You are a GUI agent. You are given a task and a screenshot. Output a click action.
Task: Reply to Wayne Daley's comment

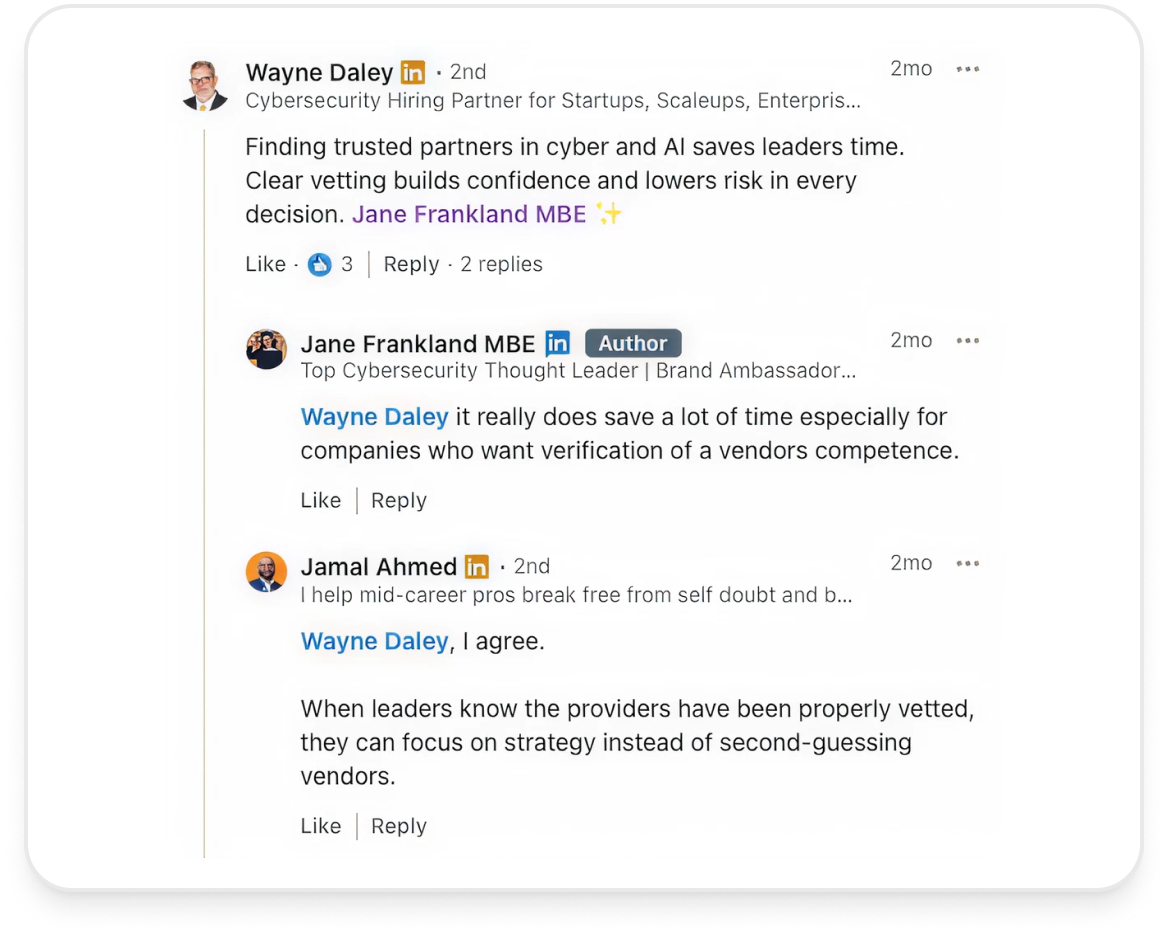click(411, 264)
